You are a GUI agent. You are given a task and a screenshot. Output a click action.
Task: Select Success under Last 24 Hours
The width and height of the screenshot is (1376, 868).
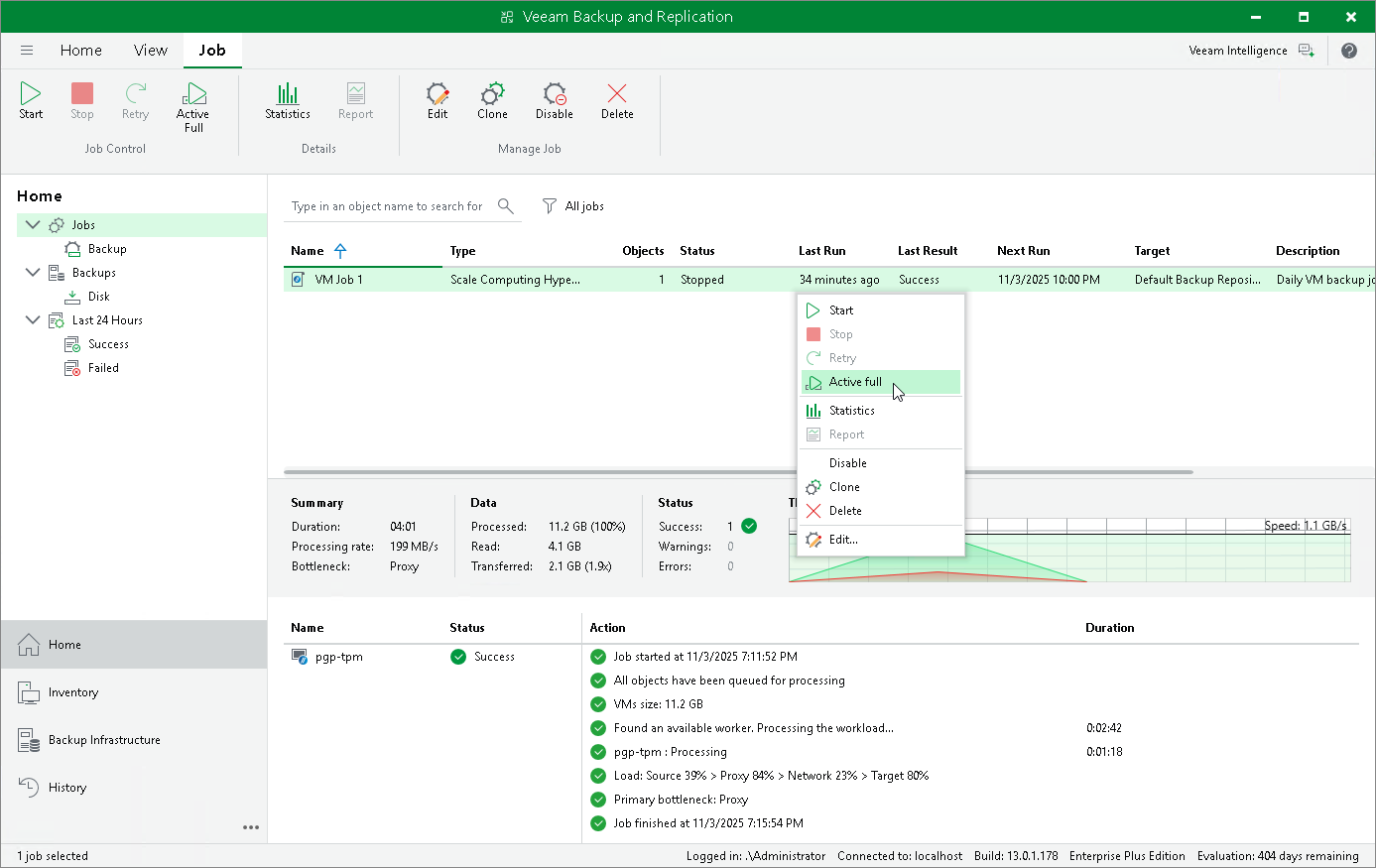108,344
